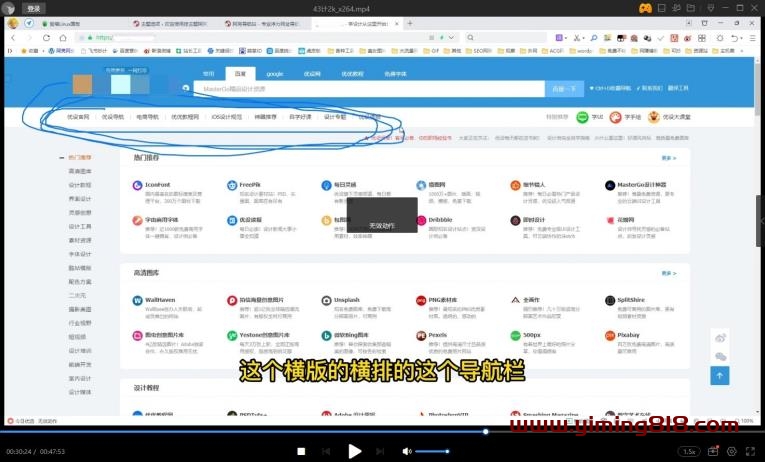Play the video with the play button
The height and width of the screenshot is (462, 765).
pyautogui.click(x=355, y=451)
